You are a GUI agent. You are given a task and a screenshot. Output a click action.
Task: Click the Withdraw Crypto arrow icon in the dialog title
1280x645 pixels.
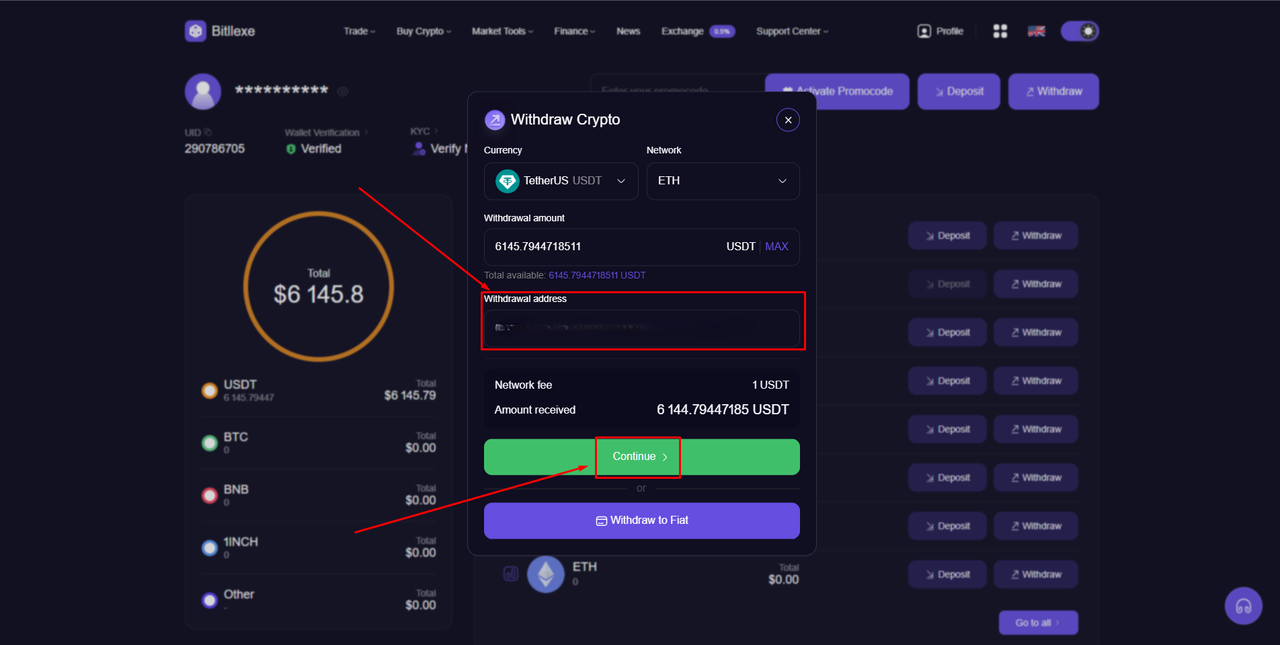[x=495, y=120]
